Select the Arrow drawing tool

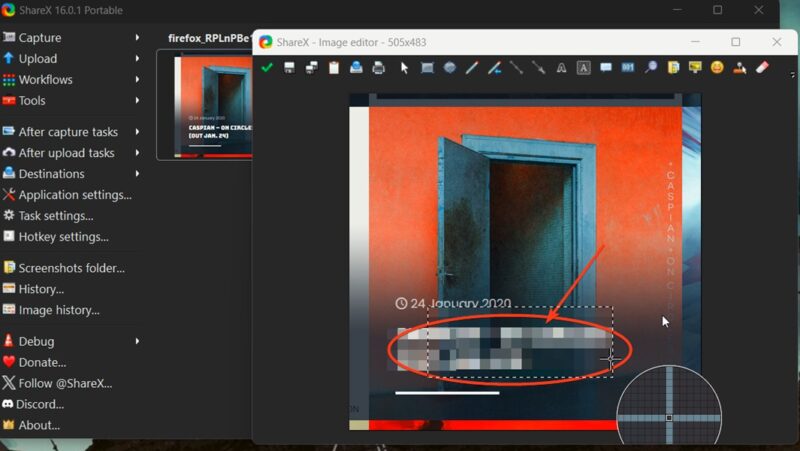pyautogui.click(x=539, y=67)
